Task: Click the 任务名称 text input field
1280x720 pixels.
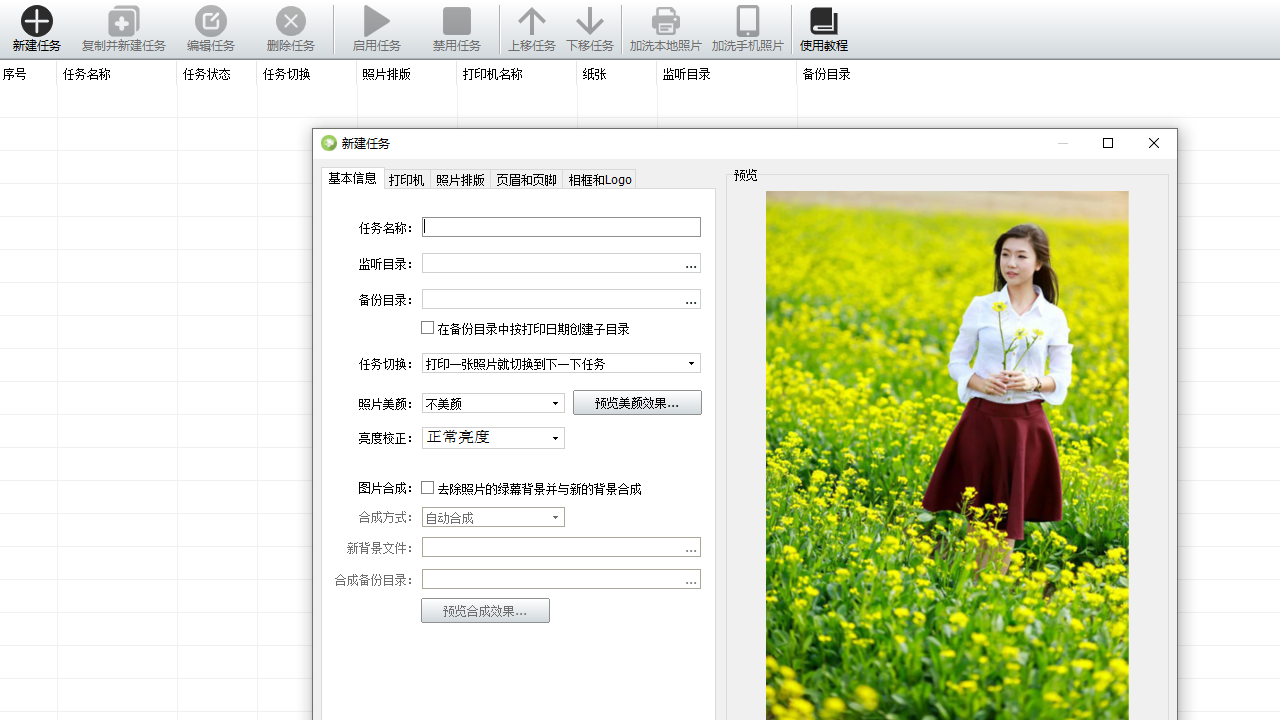Action: tap(561, 227)
